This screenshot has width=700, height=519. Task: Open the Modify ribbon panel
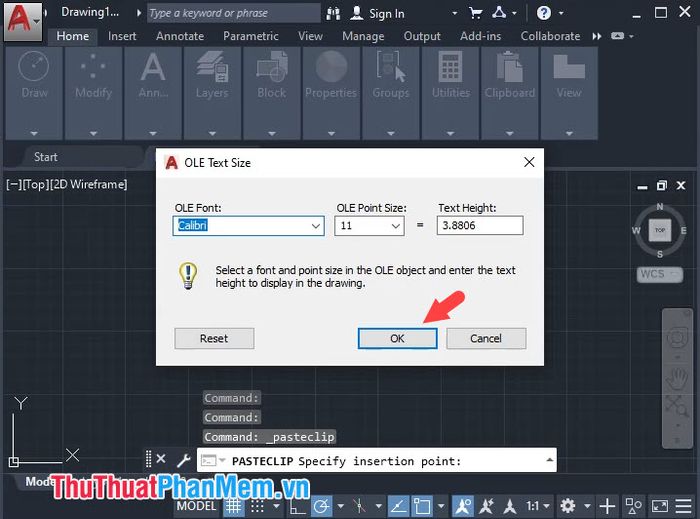point(93,93)
